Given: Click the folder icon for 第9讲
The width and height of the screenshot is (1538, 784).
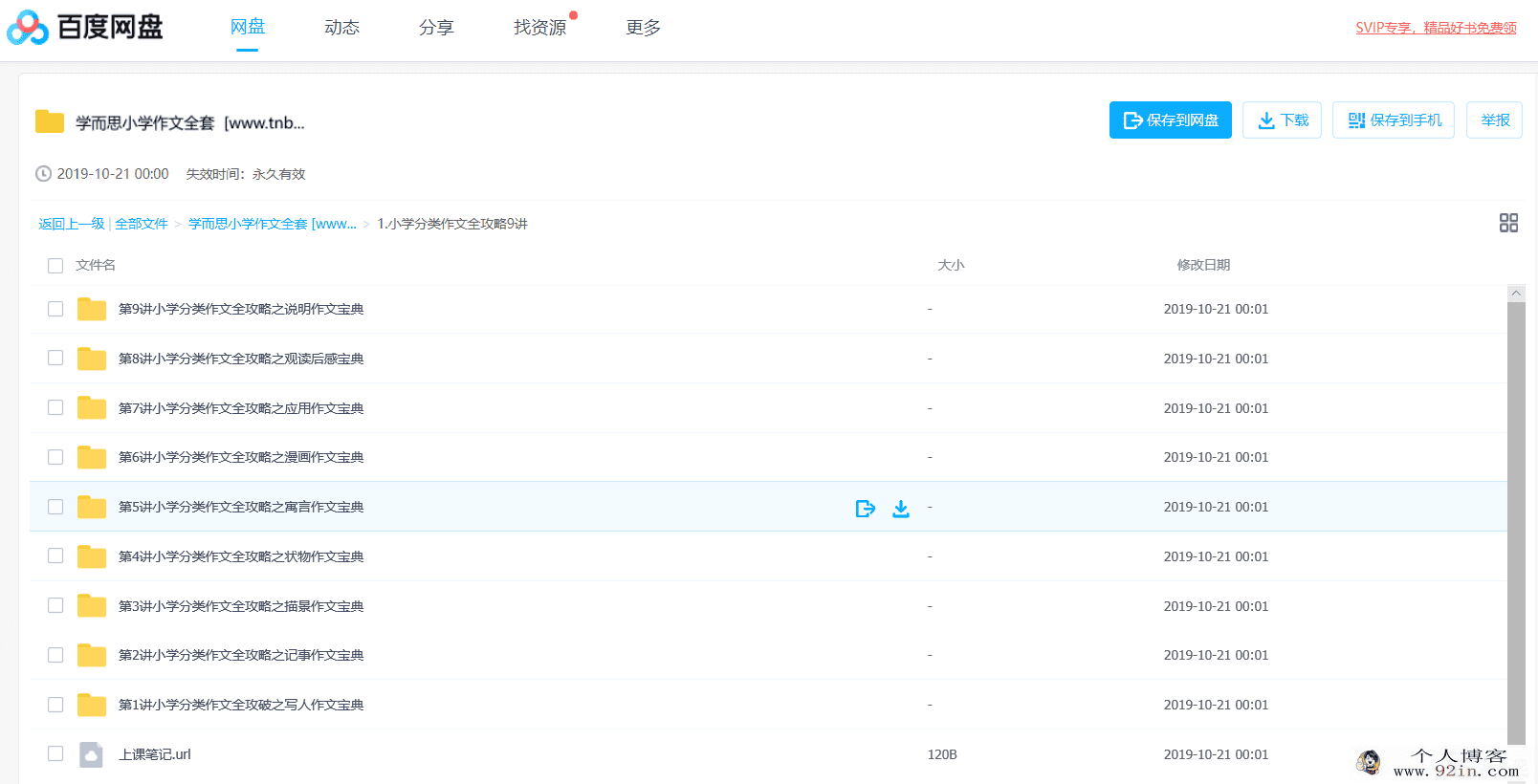Looking at the screenshot, I should [92, 309].
